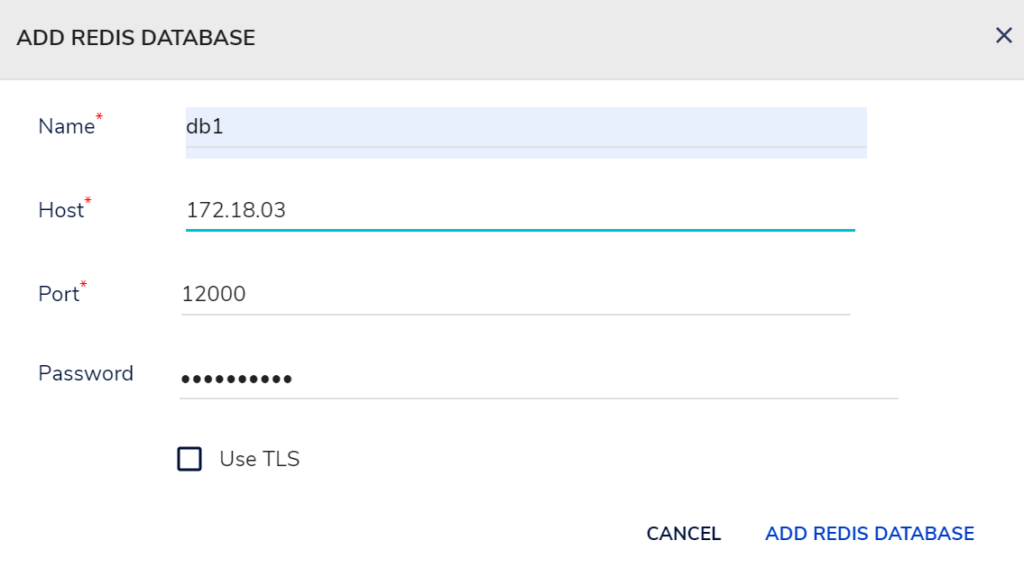Click the Name field label
The image size is (1024, 568).
67,126
